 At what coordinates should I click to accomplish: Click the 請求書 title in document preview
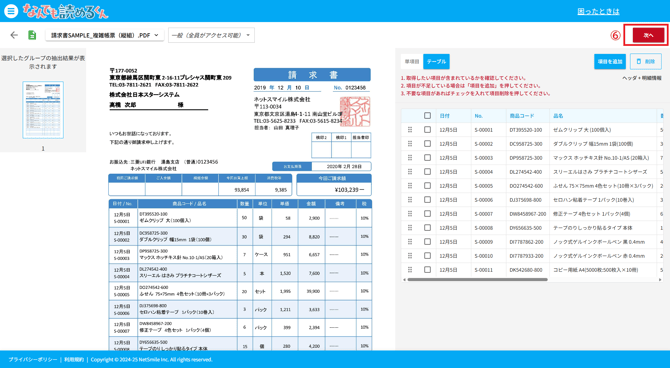(312, 75)
